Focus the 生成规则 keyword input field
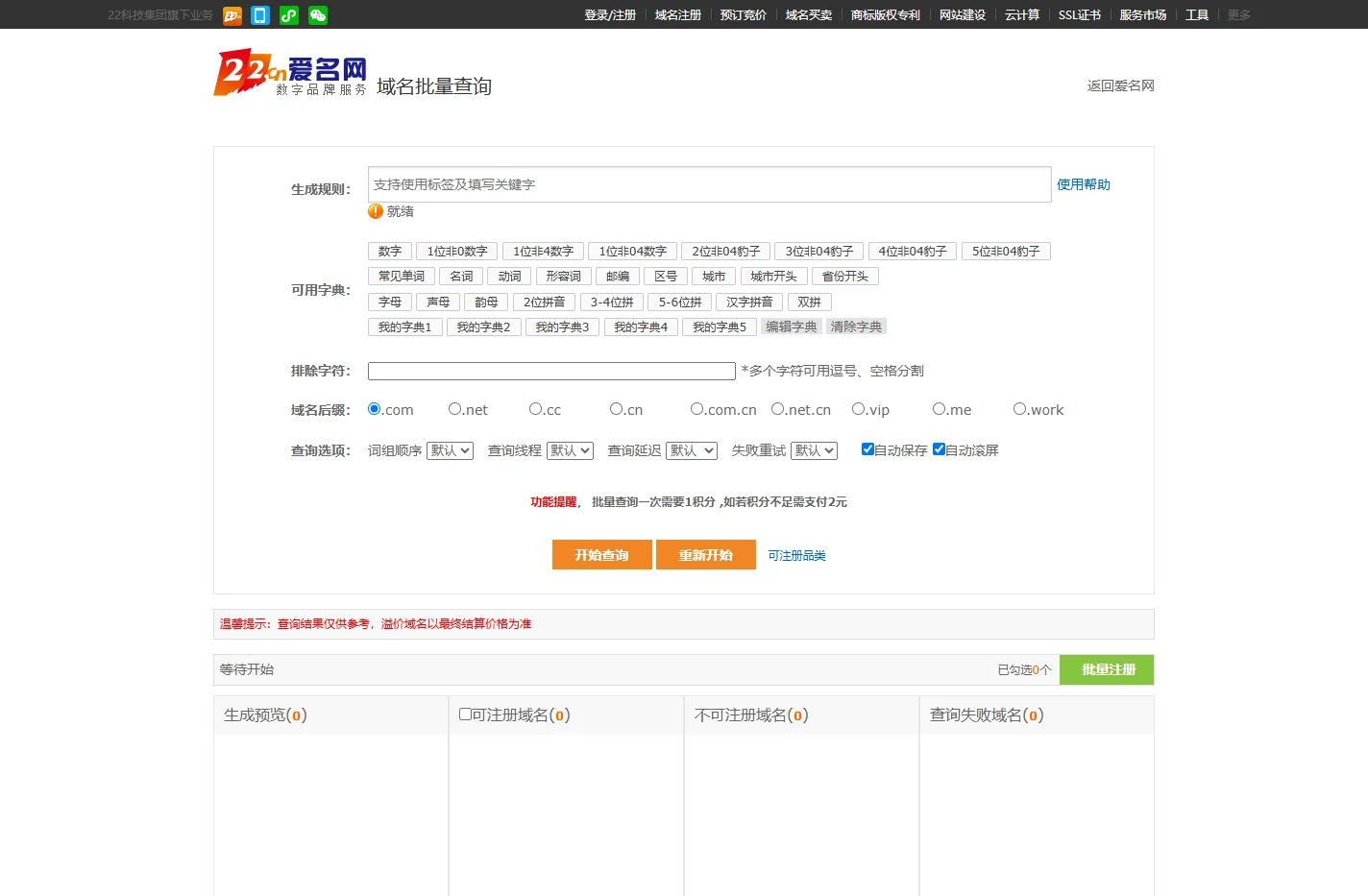The width and height of the screenshot is (1368, 896). tap(710, 184)
